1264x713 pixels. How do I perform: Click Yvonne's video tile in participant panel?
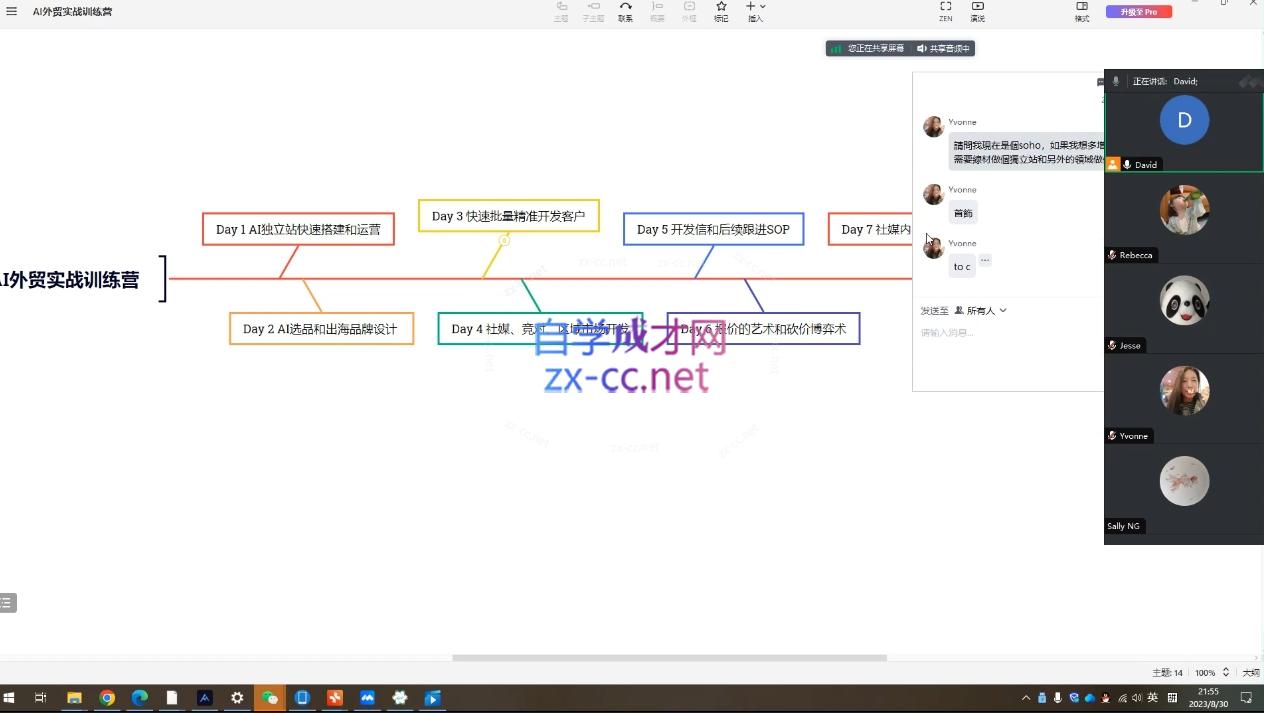[x=1184, y=390]
